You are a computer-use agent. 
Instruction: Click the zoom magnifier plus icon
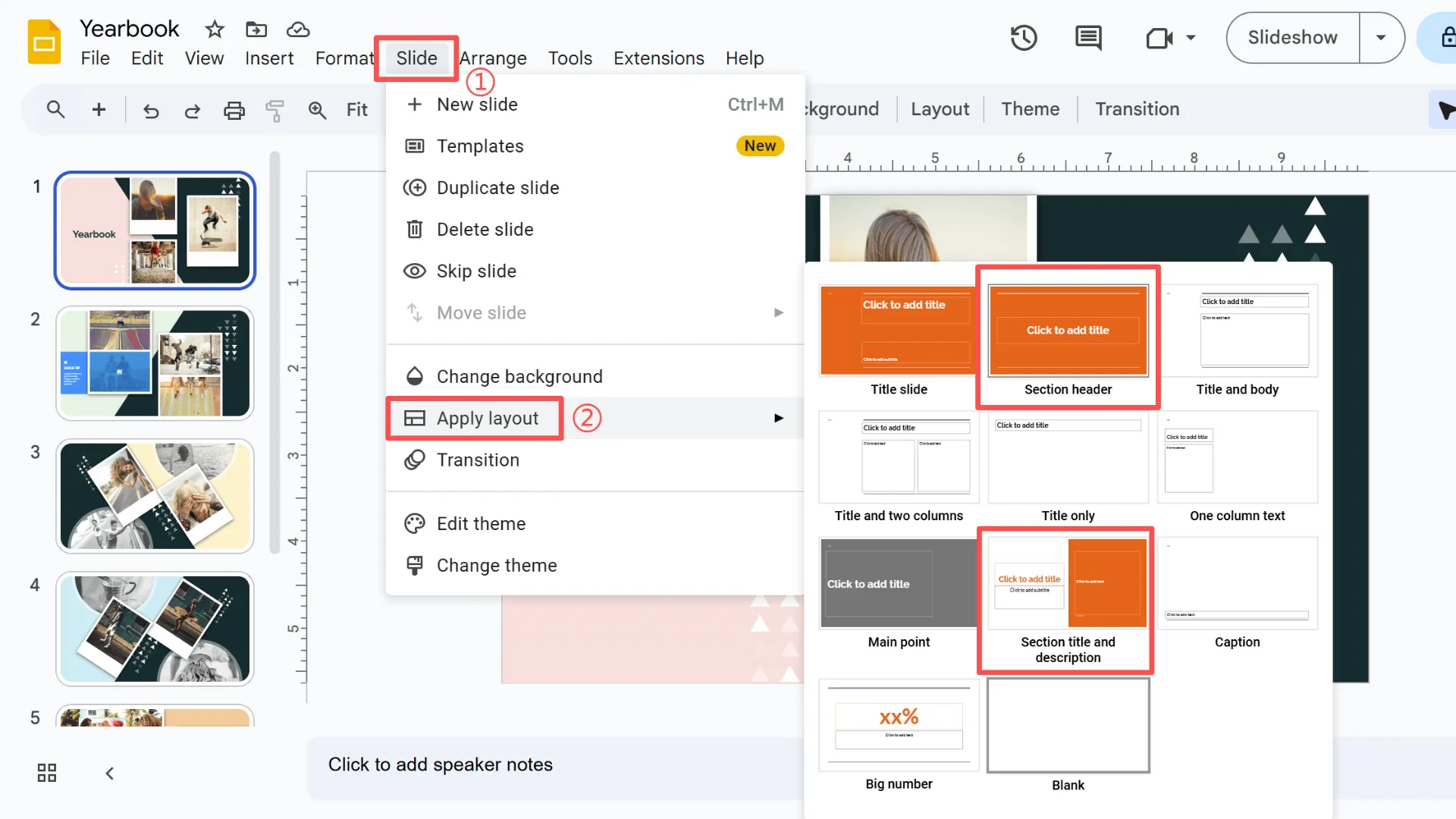317,110
